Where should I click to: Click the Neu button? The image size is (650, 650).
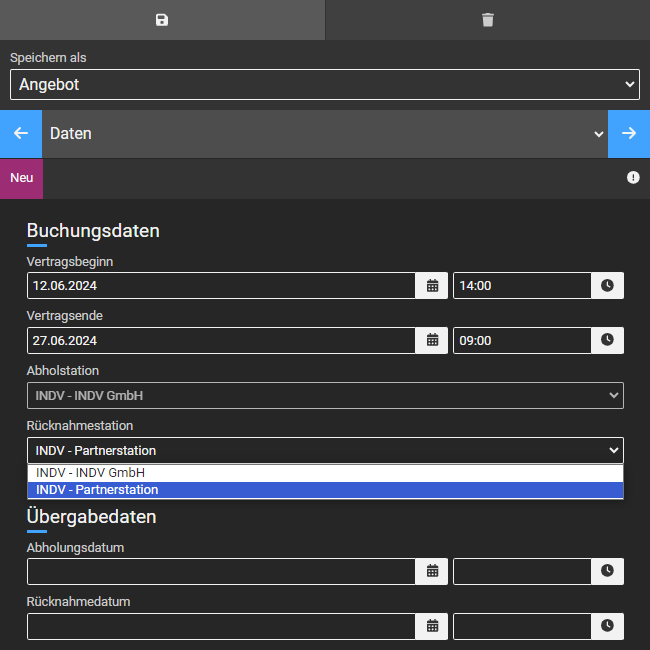pos(21,178)
